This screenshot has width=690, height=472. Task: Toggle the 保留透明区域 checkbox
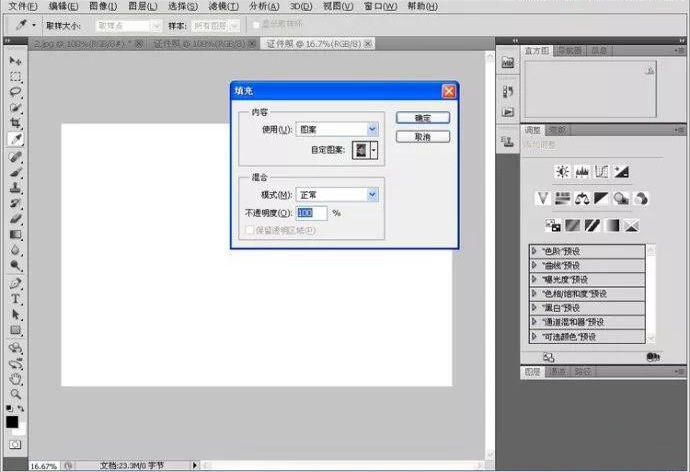pyautogui.click(x=250, y=230)
